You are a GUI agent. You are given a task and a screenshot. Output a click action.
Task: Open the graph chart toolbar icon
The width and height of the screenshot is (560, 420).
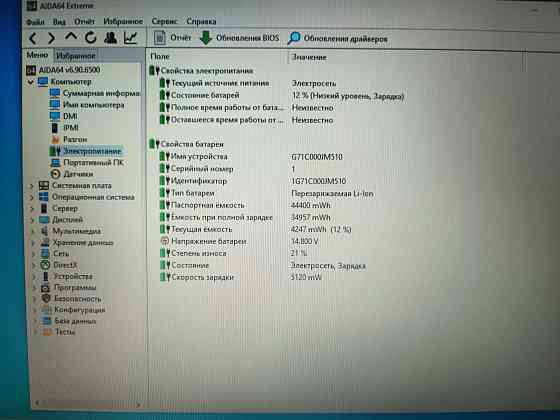point(130,38)
